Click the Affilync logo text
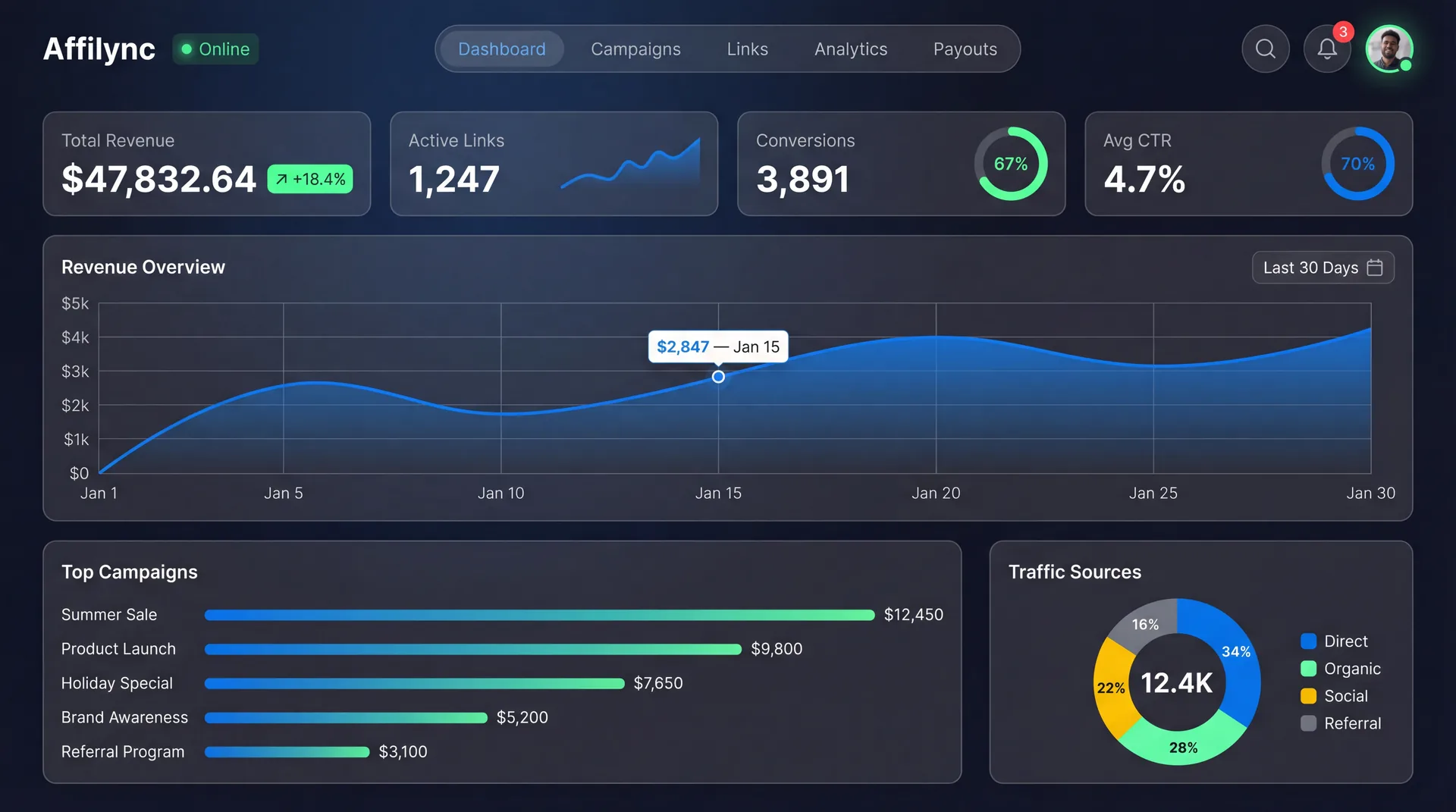The height and width of the screenshot is (812, 1456). click(99, 49)
